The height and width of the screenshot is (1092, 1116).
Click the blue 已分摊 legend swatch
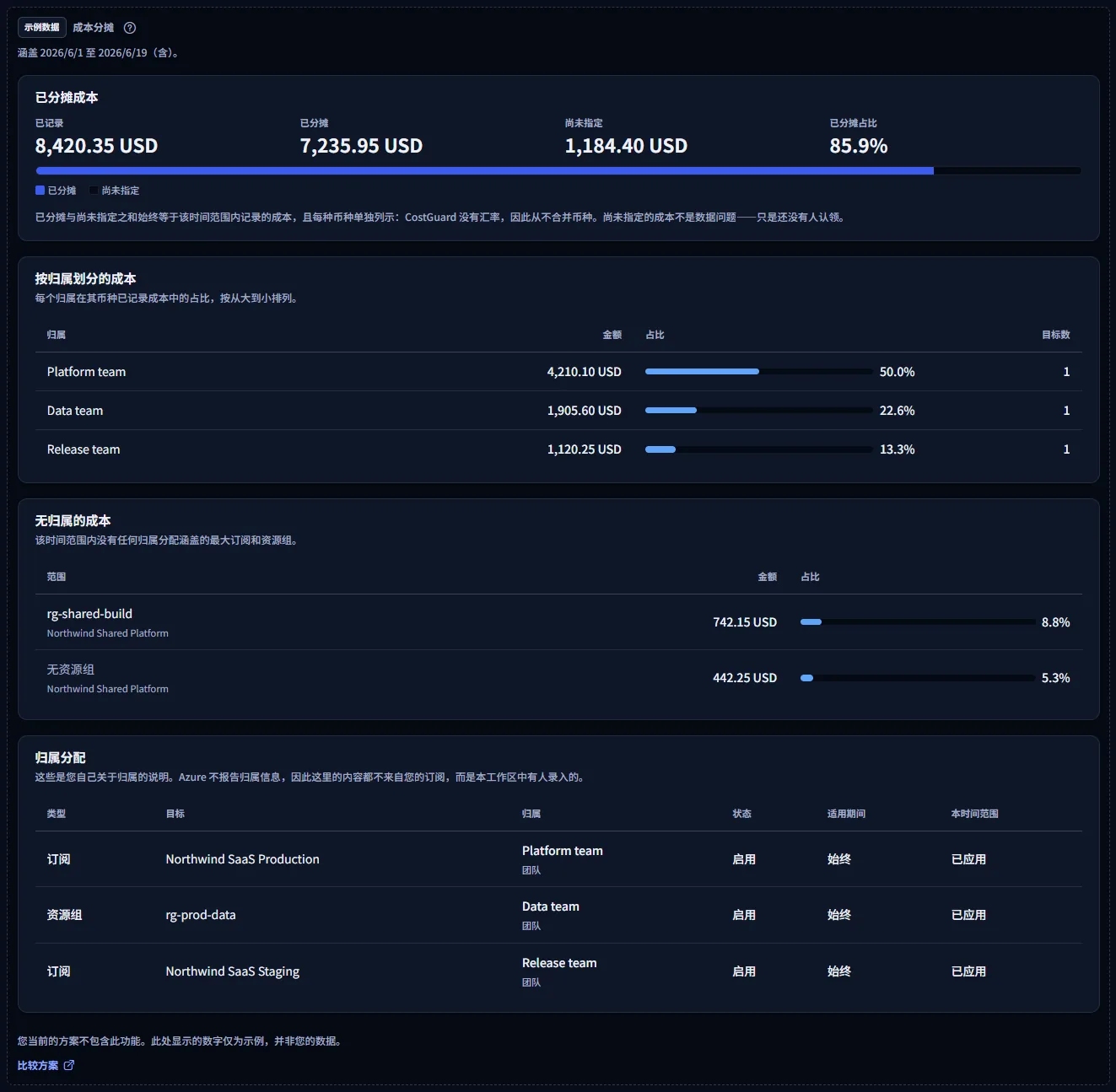(x=40, y=191)
